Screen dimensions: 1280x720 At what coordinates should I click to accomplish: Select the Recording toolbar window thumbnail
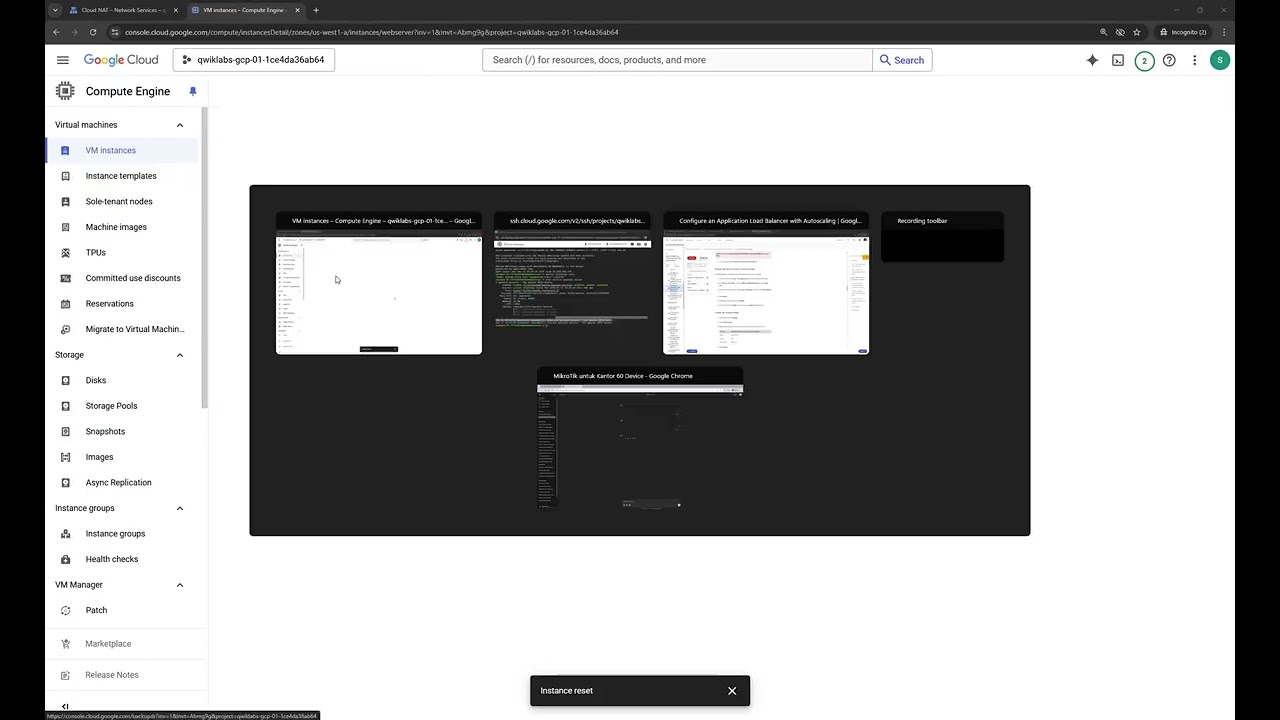(x=942, y=237)
